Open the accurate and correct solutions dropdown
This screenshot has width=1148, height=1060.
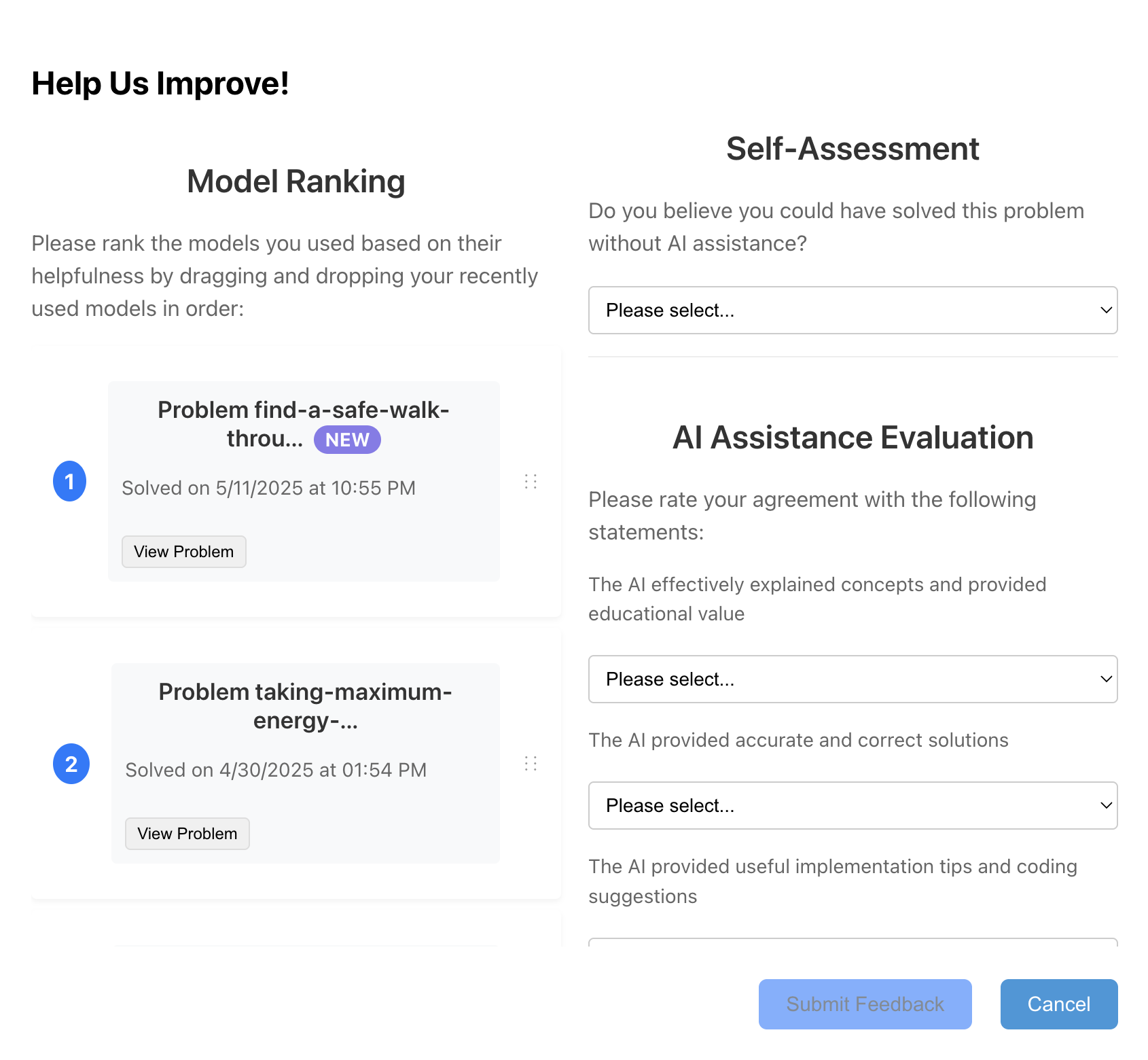(x=853, y=806)
